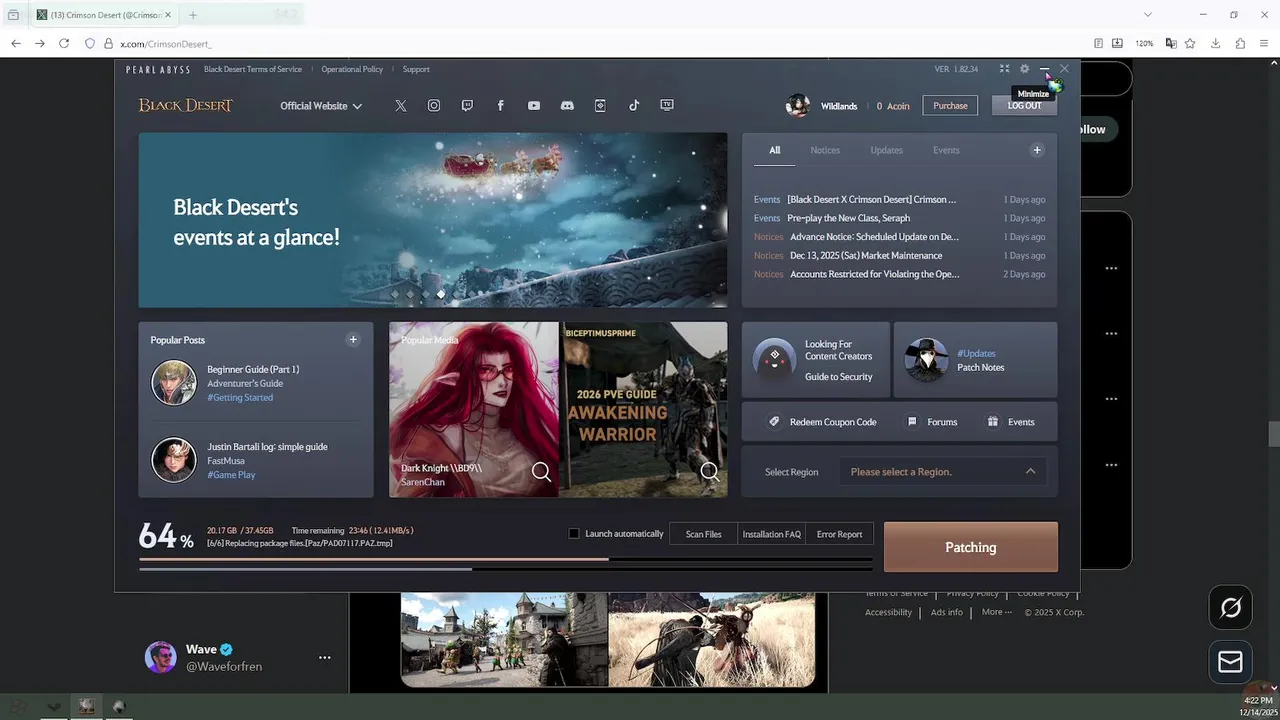Screen dimensions: 1280x720
Task: Open browser downloads icon
Action: (1215, 43)
